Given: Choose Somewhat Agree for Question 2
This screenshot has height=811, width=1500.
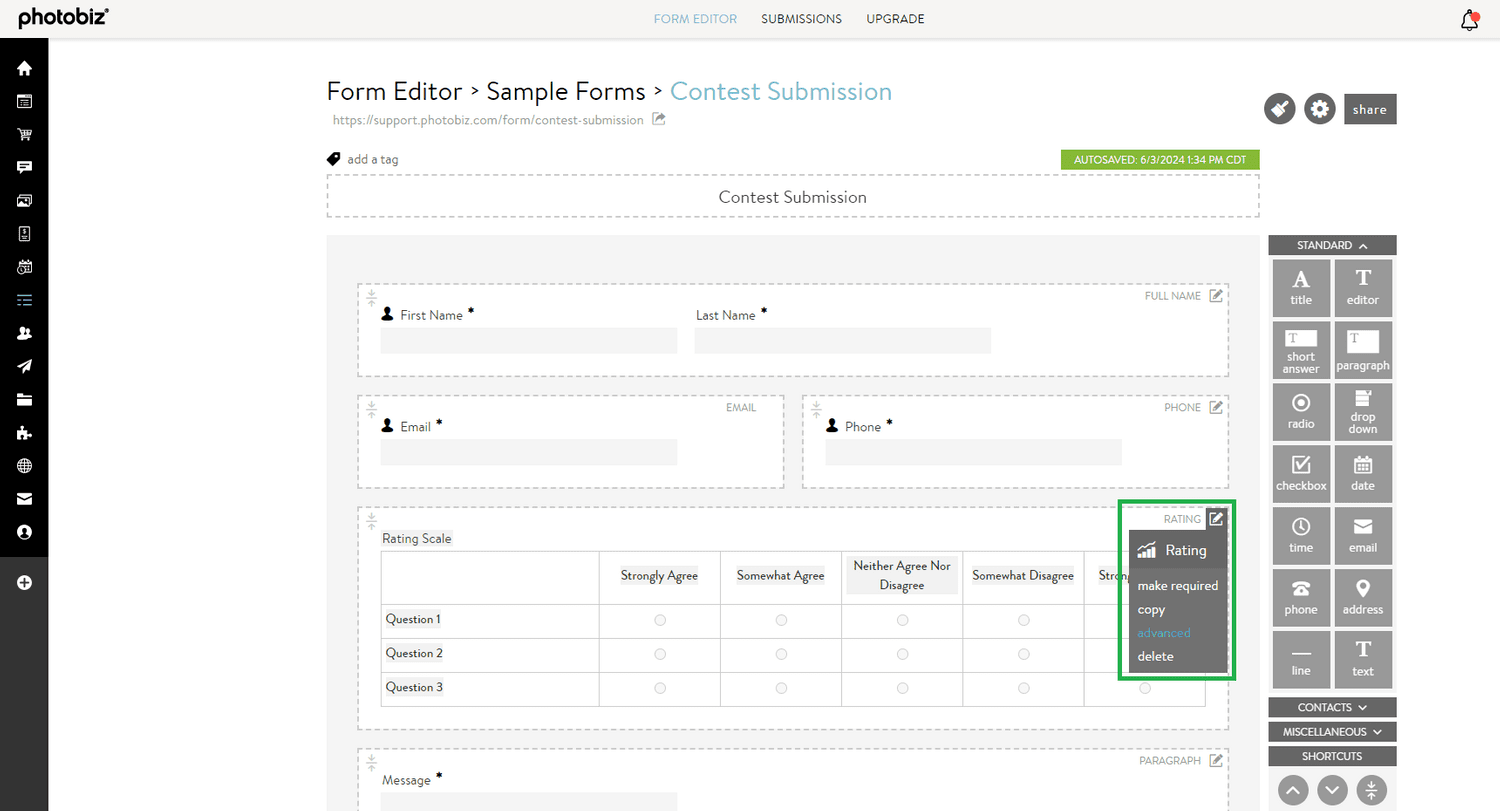Looking at the screenshot, I should click(x=781, y=654).
